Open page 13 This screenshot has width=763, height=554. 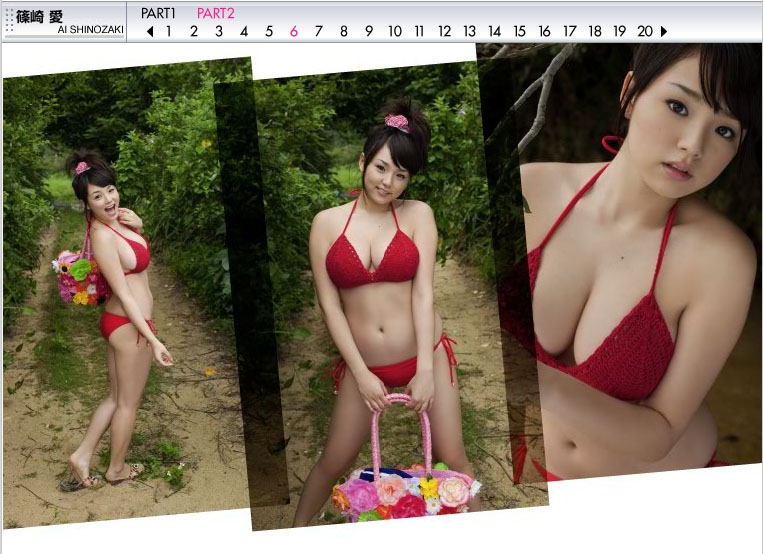coord(469,32)
